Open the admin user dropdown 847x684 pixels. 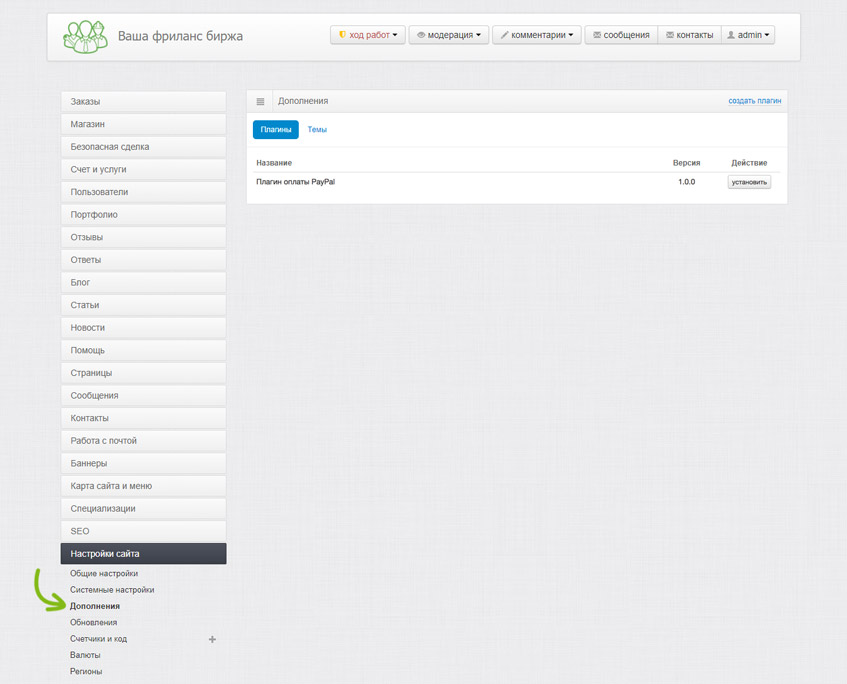pyautogui.click(x=748, y=35)
